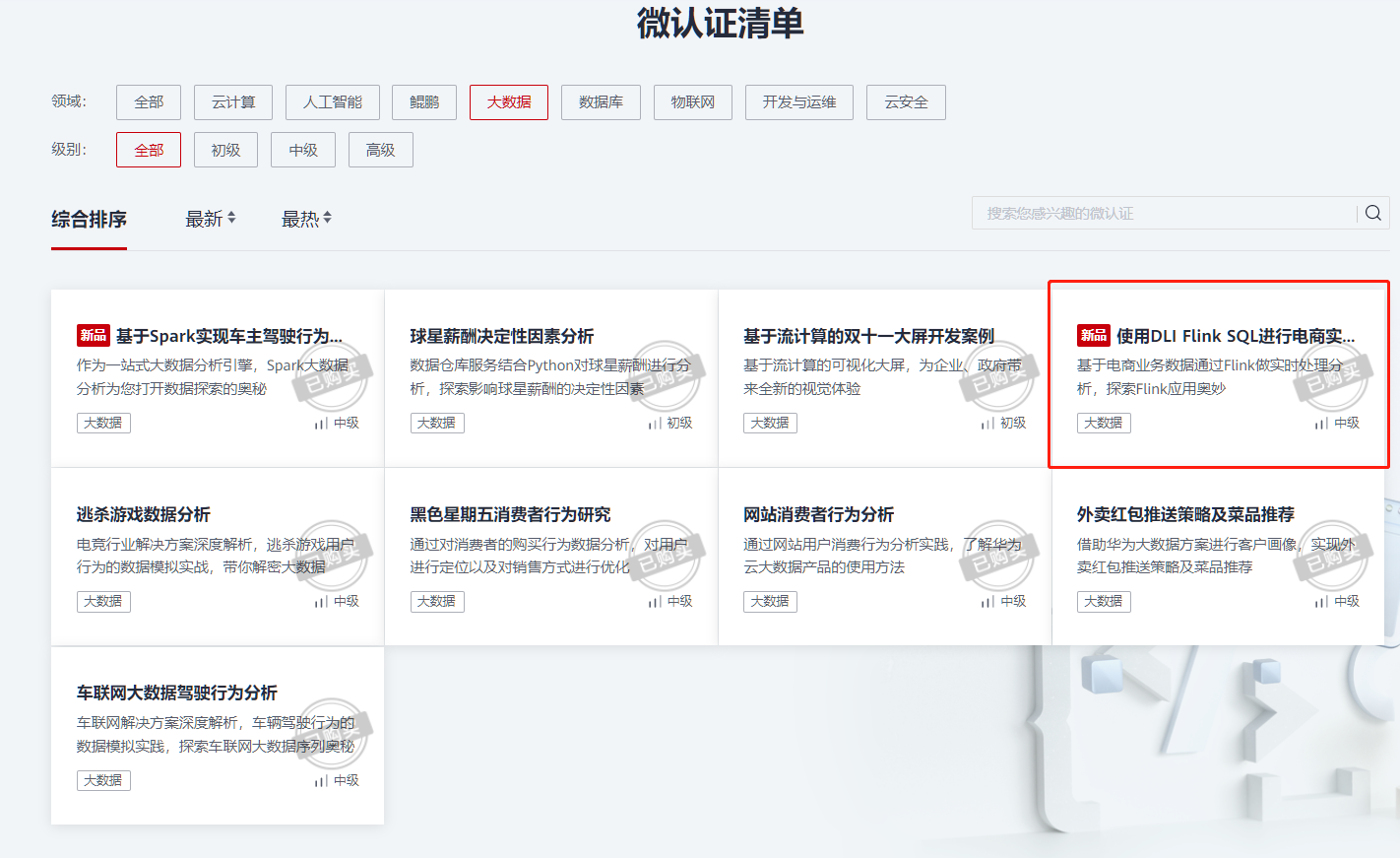Filter domain by 云计算
This screenshot has height=858, width=1400.
tap(233, 102)
